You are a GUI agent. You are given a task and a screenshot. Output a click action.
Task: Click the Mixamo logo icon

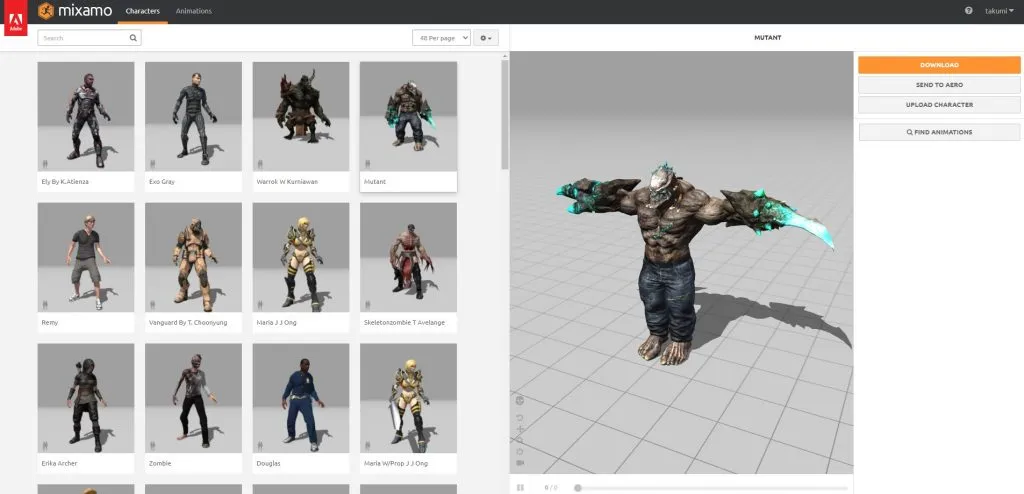tap(46, 11)
